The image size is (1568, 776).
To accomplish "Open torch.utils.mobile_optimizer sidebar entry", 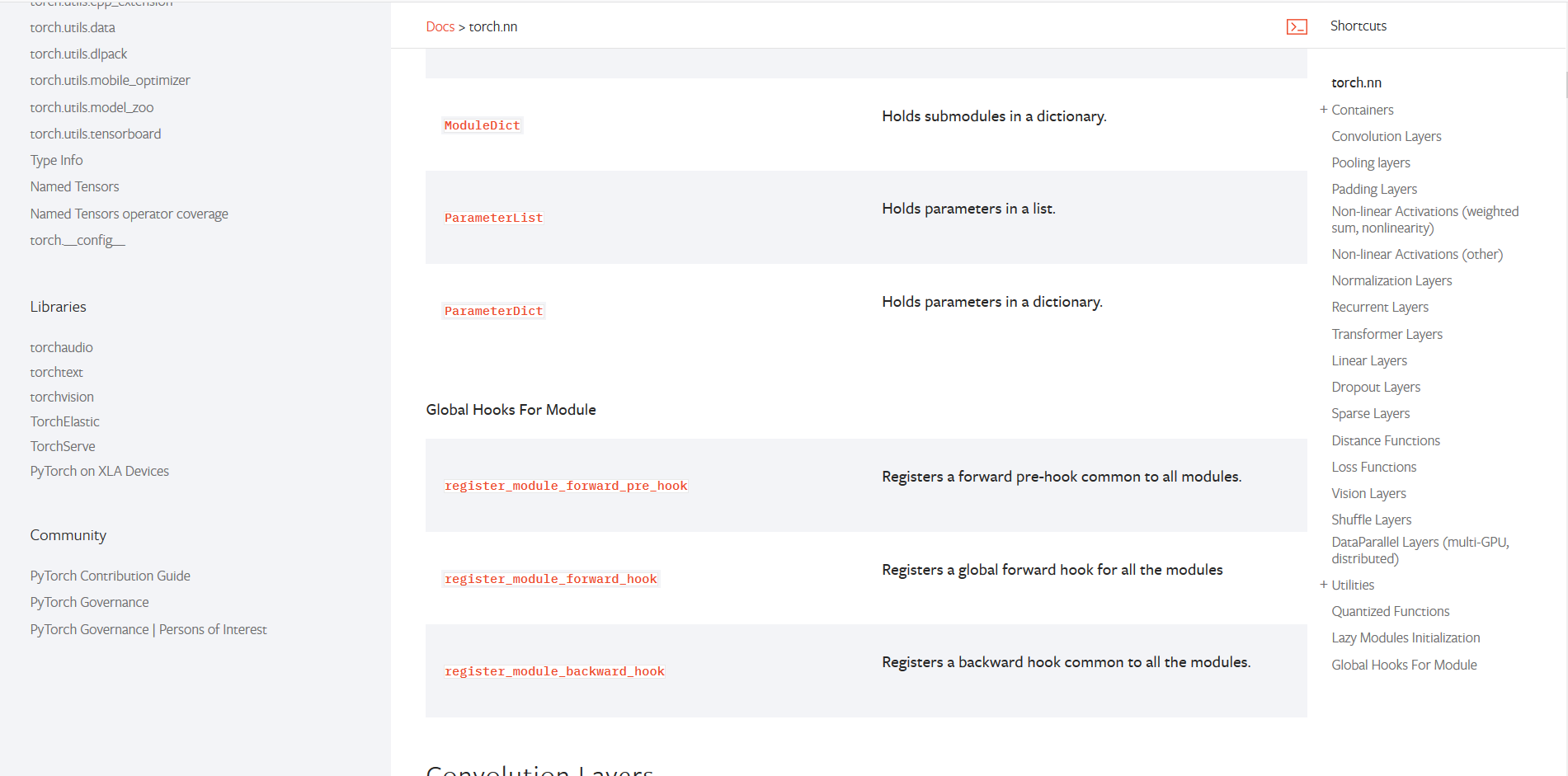I will tap(110, 80).
